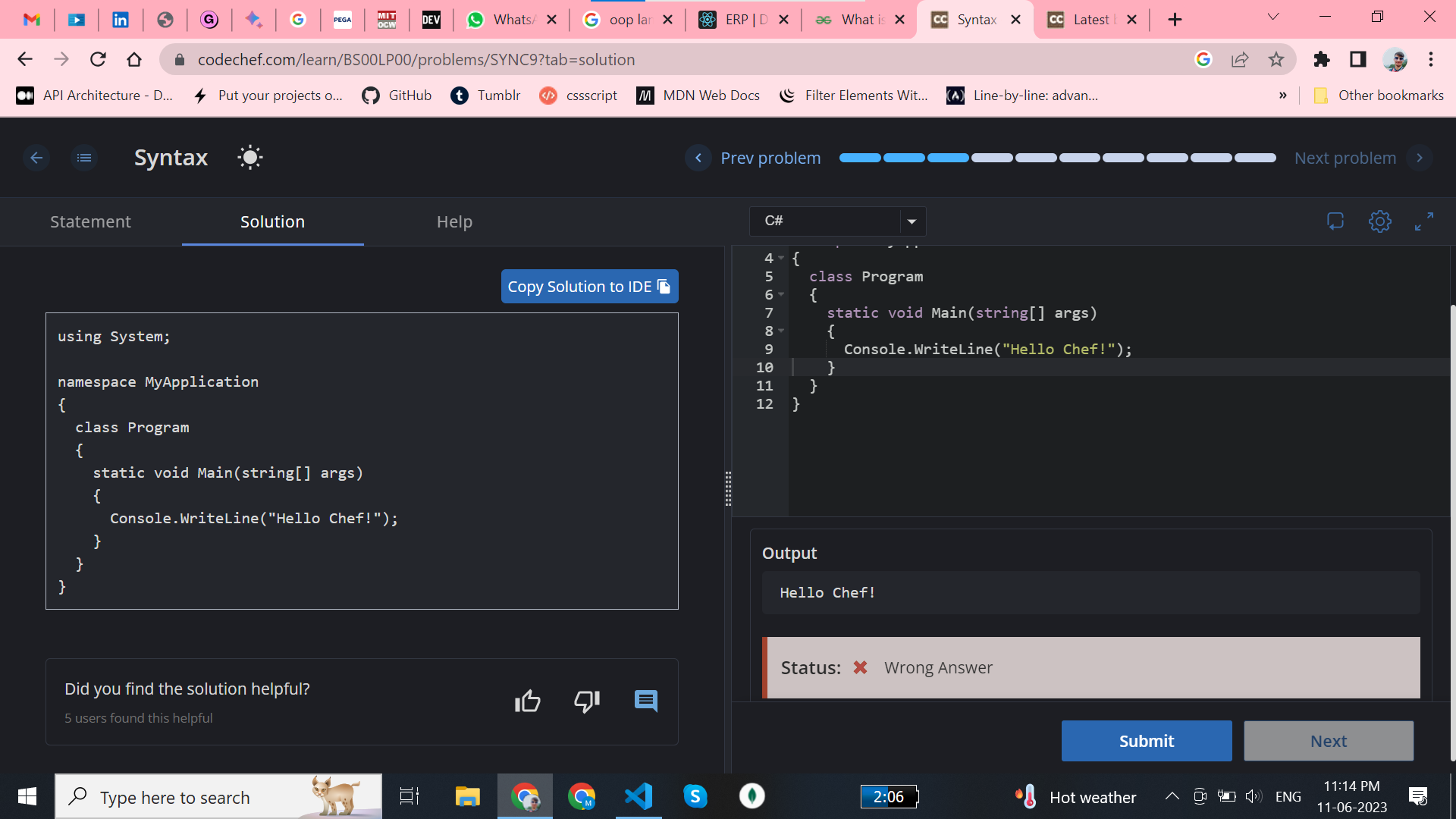Viewport: 1456px width, 819px height.
Task: Open the problem list menu icon
Action: coord(84,158)
